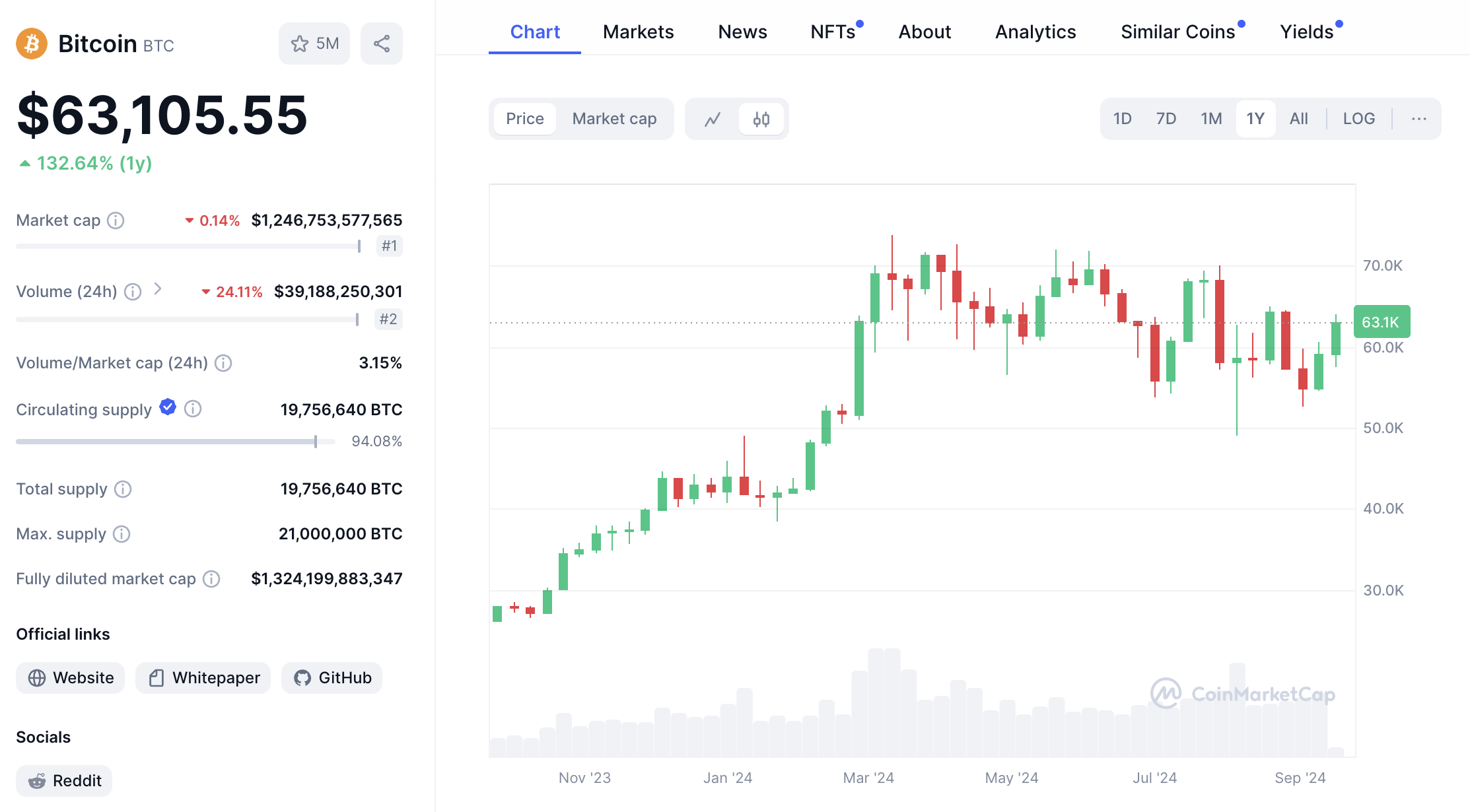Click the $63,105.55 price text
Screen dimensions: 1470x812
pos(162,116)
